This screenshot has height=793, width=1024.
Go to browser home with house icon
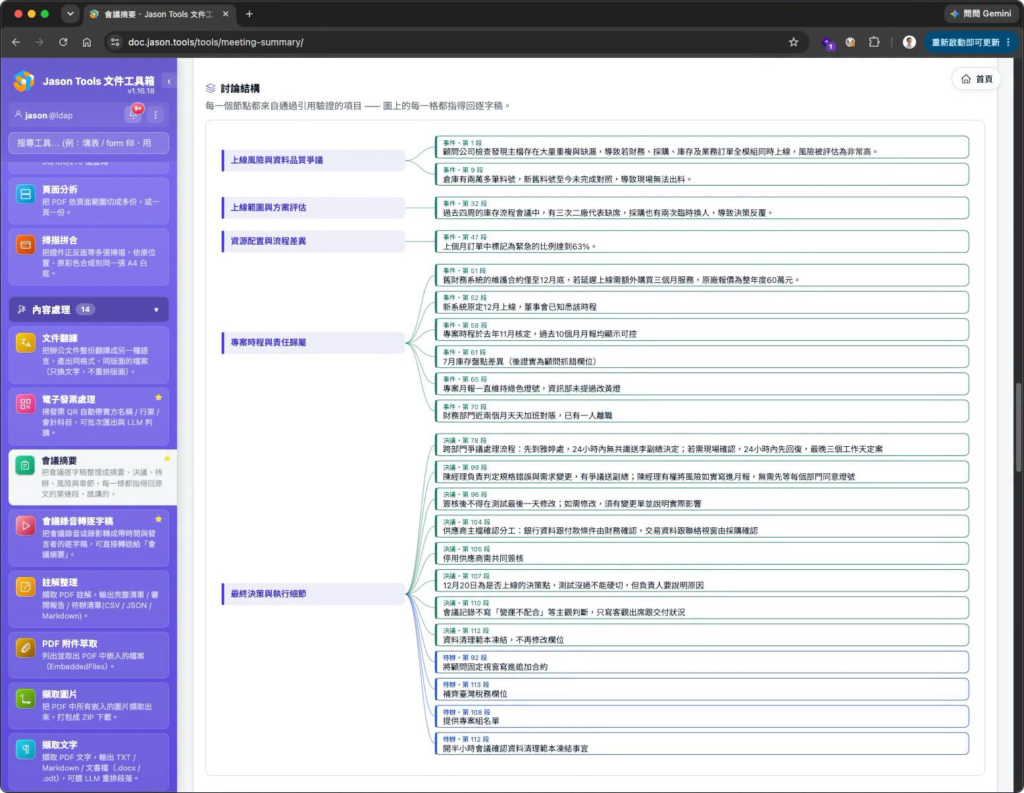tap(87, 42)
